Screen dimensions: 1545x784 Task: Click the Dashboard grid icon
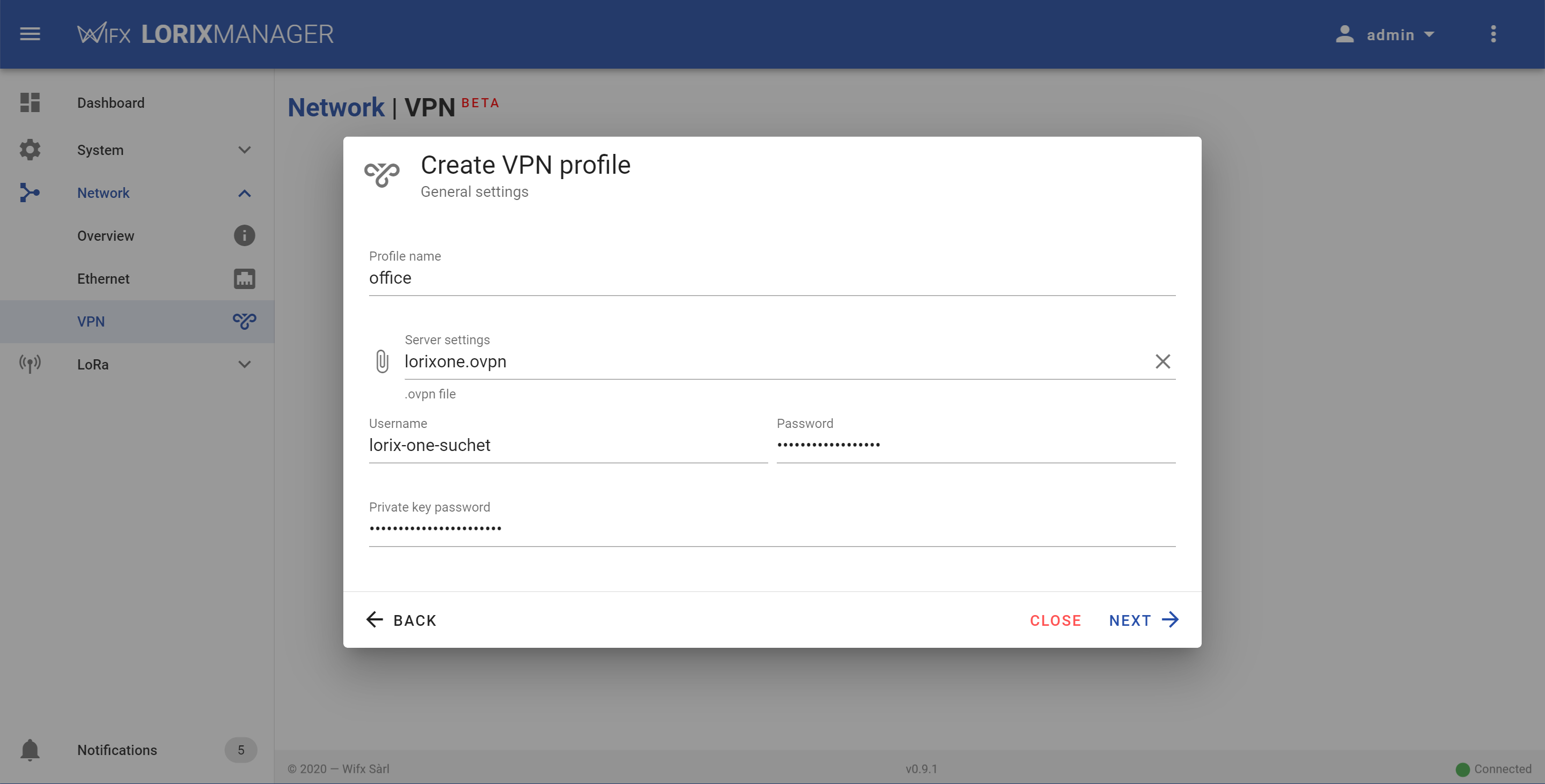pyautogui.click(x=30, y=102)
